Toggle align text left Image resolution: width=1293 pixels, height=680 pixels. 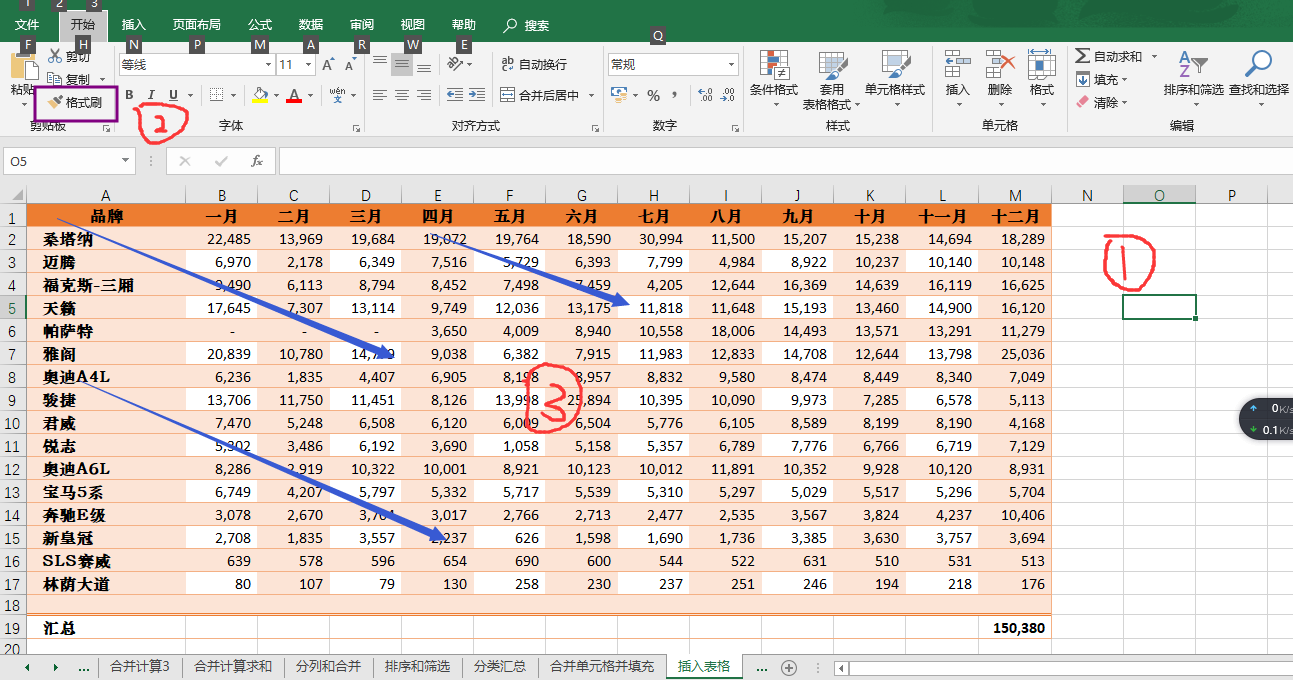[380, 95]
